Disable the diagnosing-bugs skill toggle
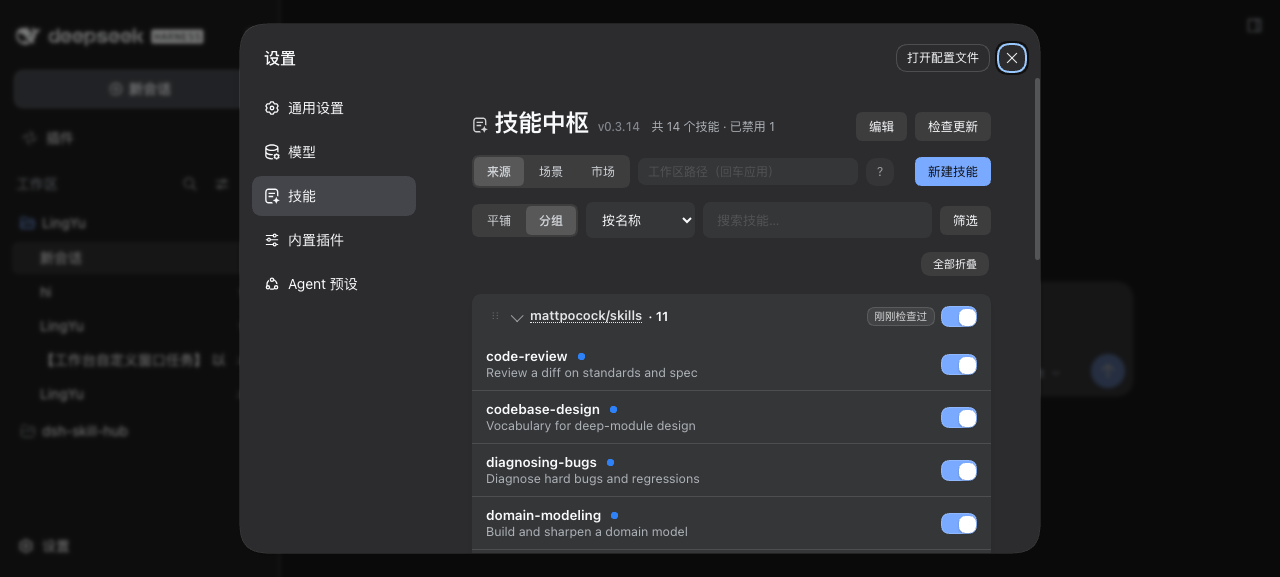 [x=959, y=471]
